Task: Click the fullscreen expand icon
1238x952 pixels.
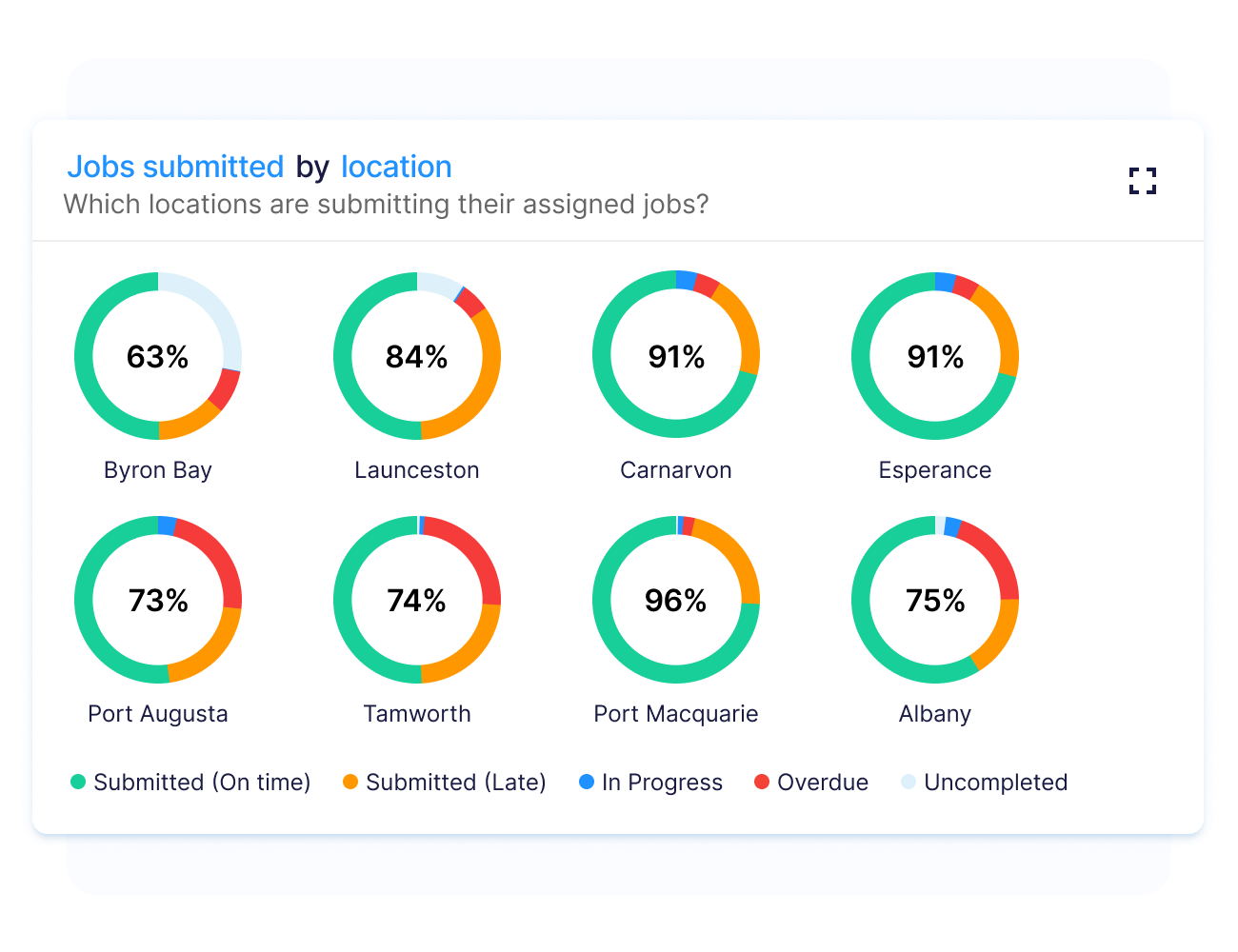Action: pos(1142,181)
